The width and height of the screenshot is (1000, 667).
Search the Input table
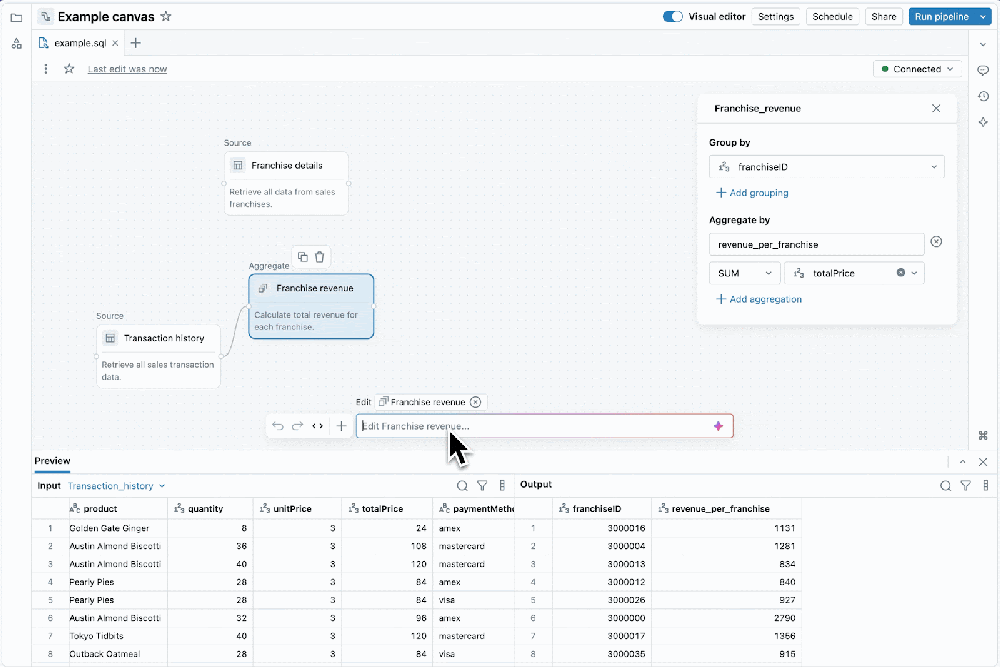462,486
